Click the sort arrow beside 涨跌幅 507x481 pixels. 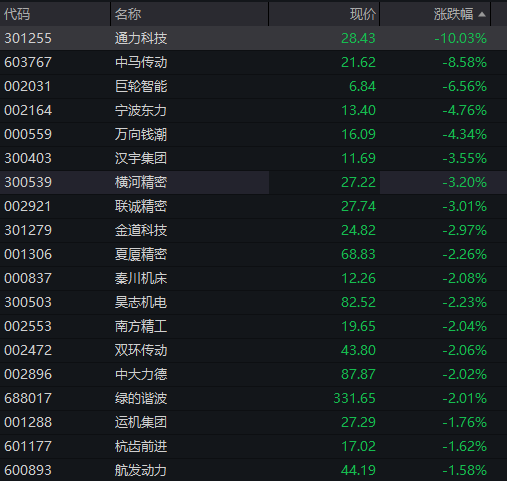coord(482,14)
